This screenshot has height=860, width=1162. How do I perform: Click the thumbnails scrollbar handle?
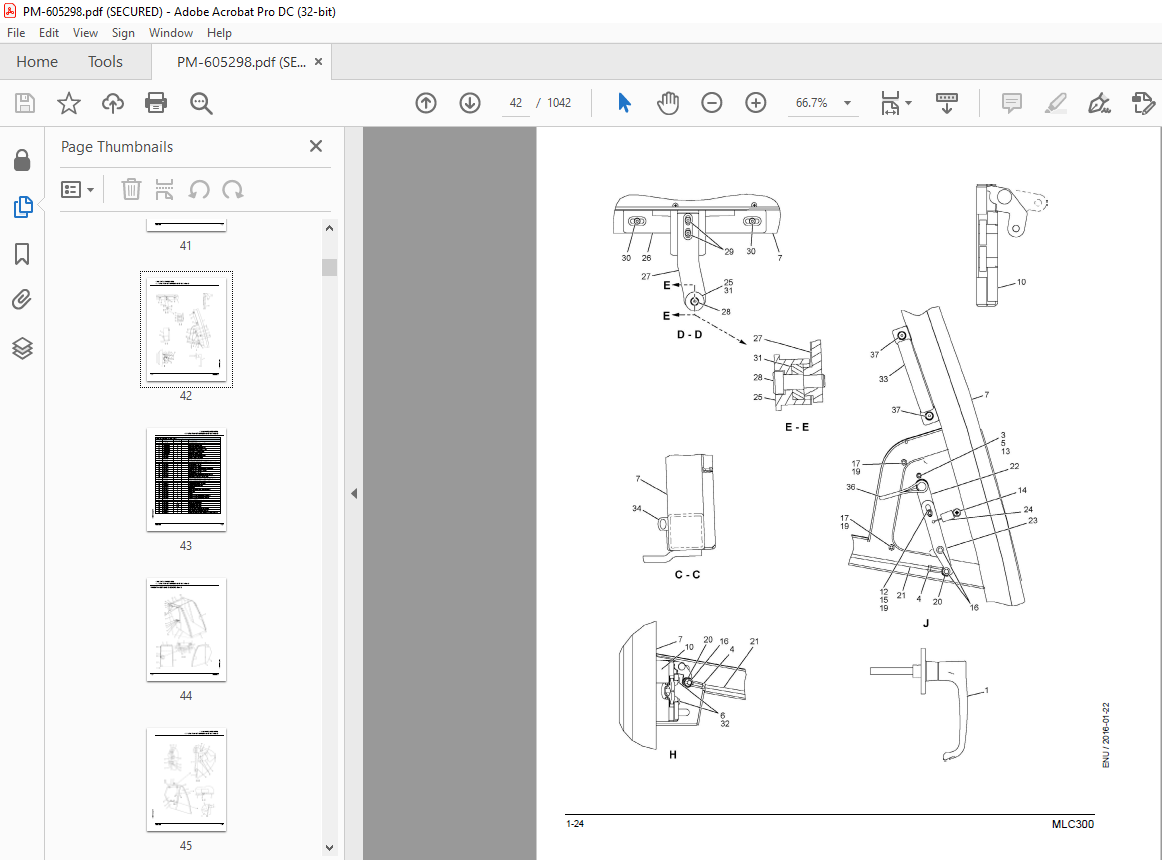[x=330, y=267]
